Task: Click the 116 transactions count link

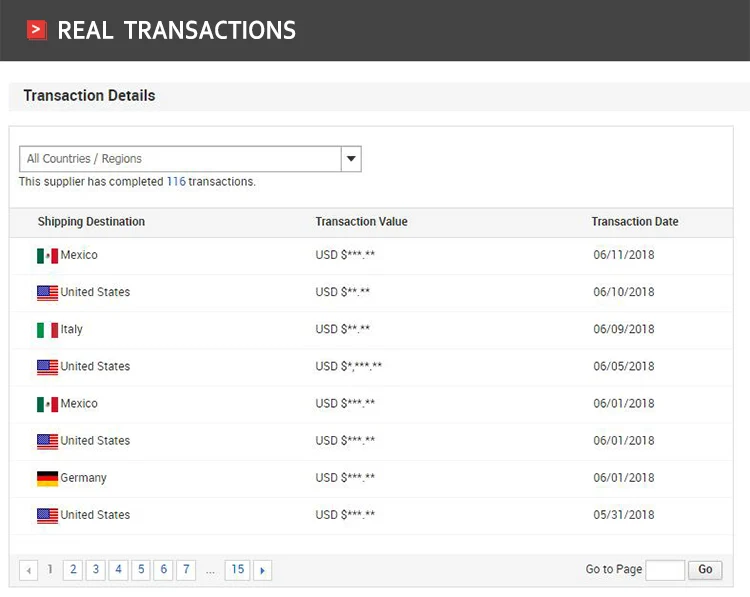Action: point(176,182)
